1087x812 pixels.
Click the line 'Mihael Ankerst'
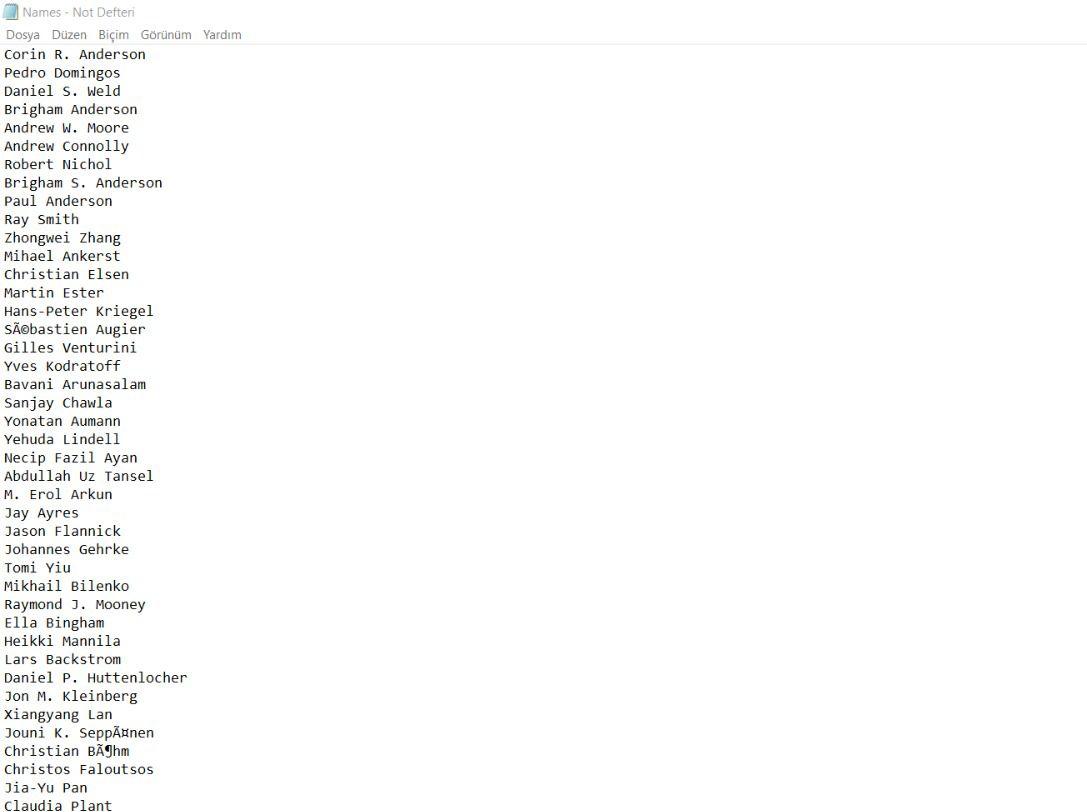(62, 256)
